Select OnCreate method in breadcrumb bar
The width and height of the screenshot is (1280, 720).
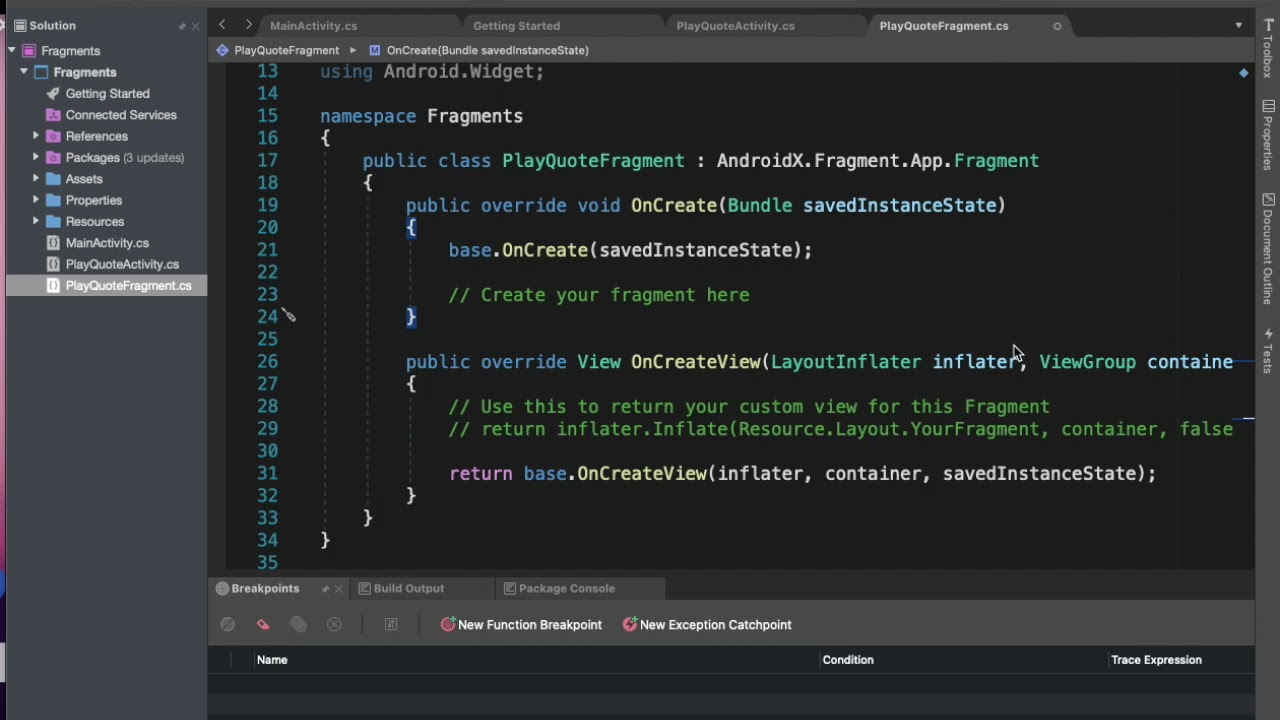click(486, 50)
